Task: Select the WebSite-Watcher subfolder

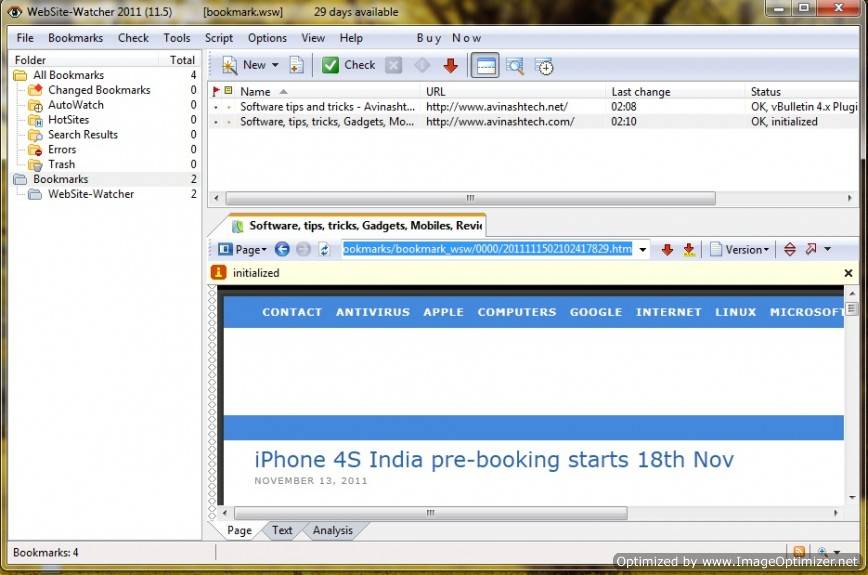Action: coord(91,194)
